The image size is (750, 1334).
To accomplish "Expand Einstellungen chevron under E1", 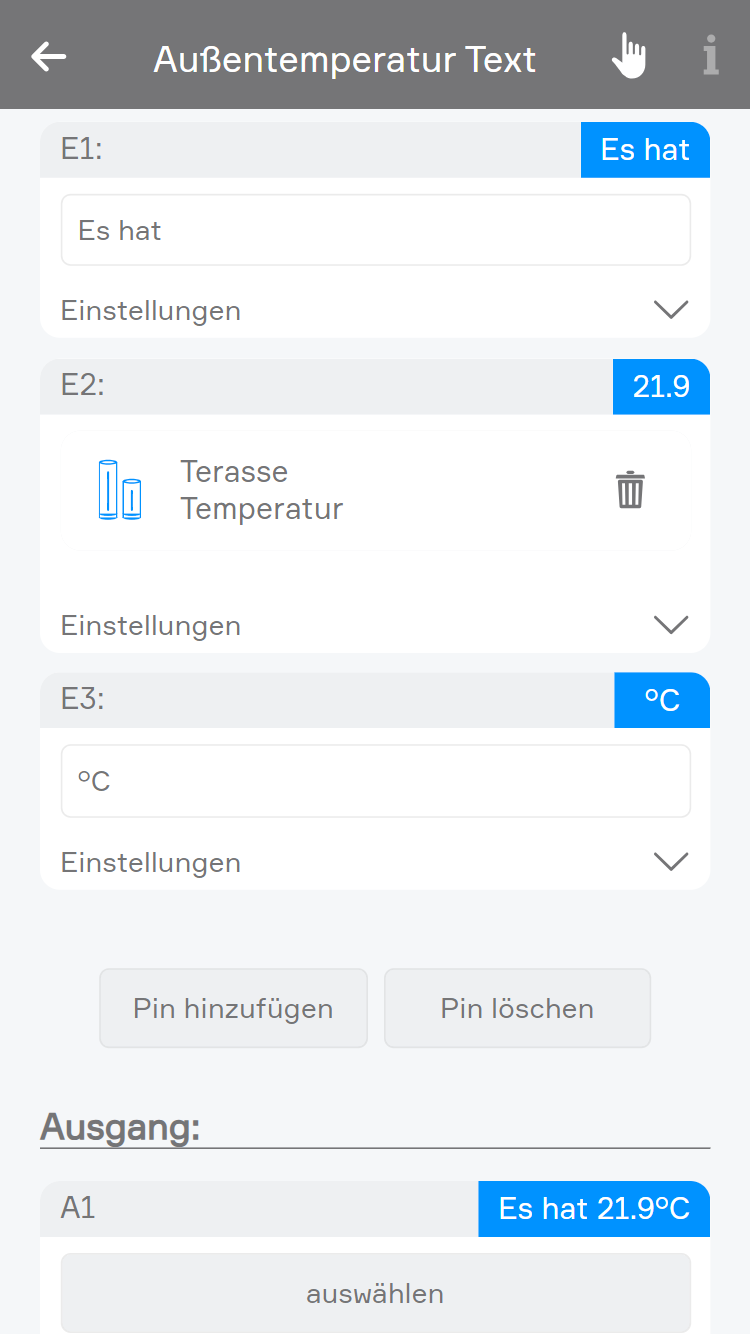I will 670,310.
